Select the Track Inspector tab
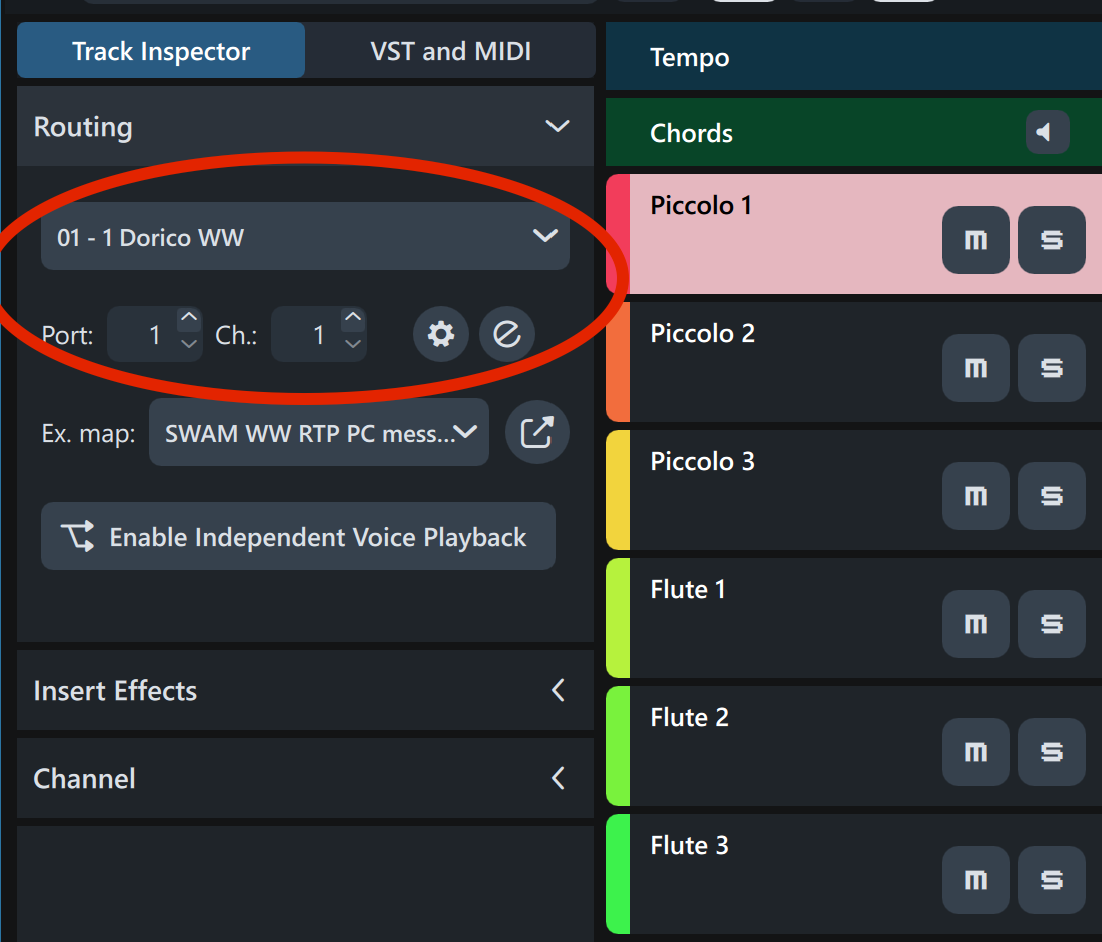 161,51
